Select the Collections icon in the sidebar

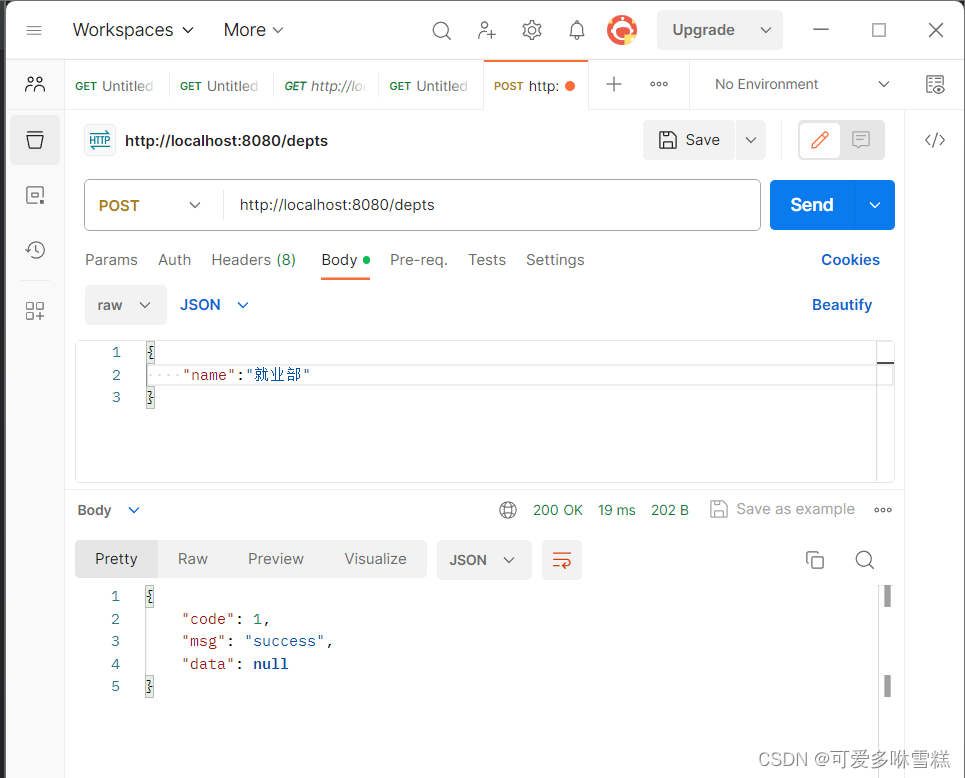34,140
